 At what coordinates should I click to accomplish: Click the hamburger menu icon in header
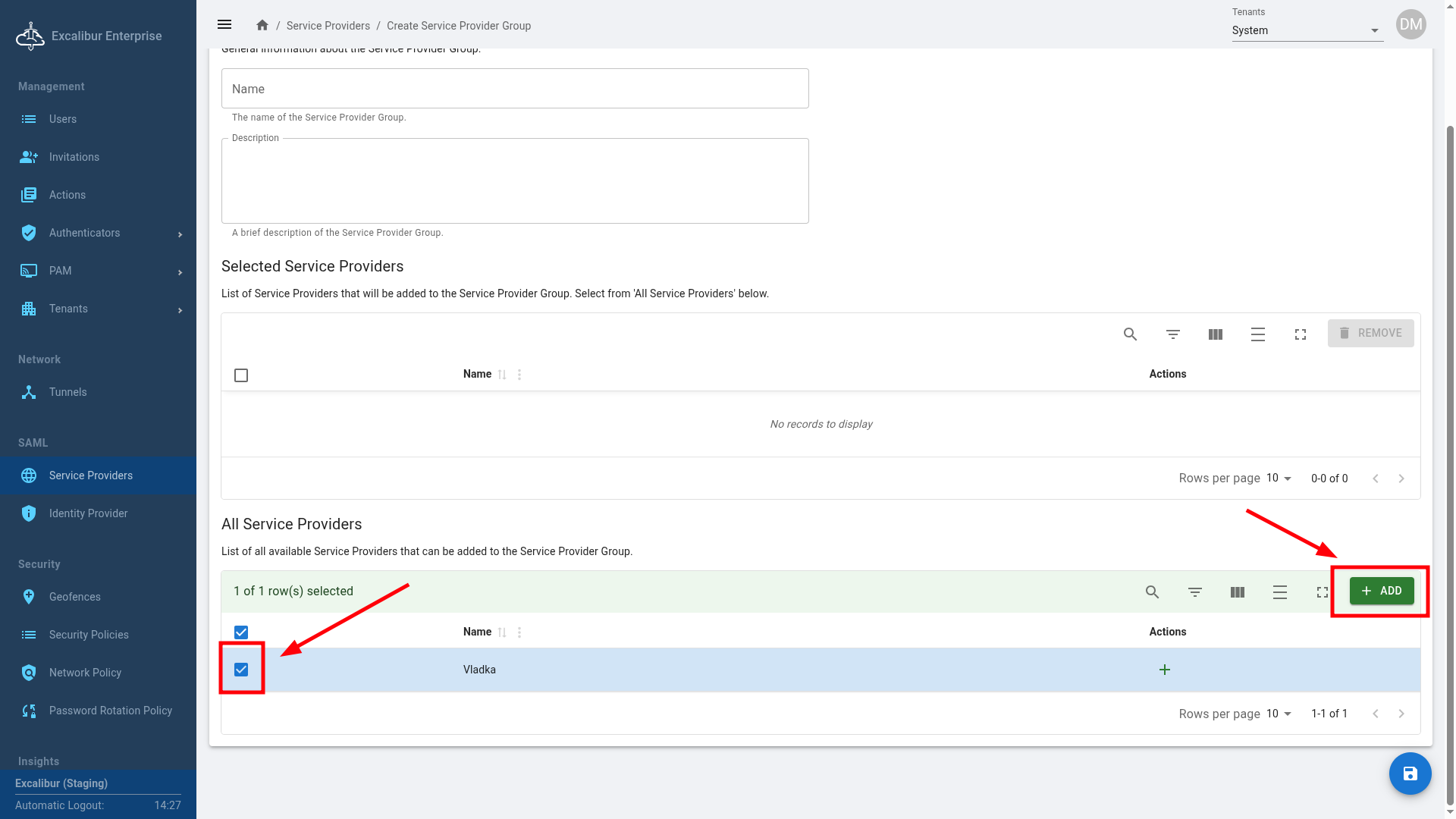point(224,25)
